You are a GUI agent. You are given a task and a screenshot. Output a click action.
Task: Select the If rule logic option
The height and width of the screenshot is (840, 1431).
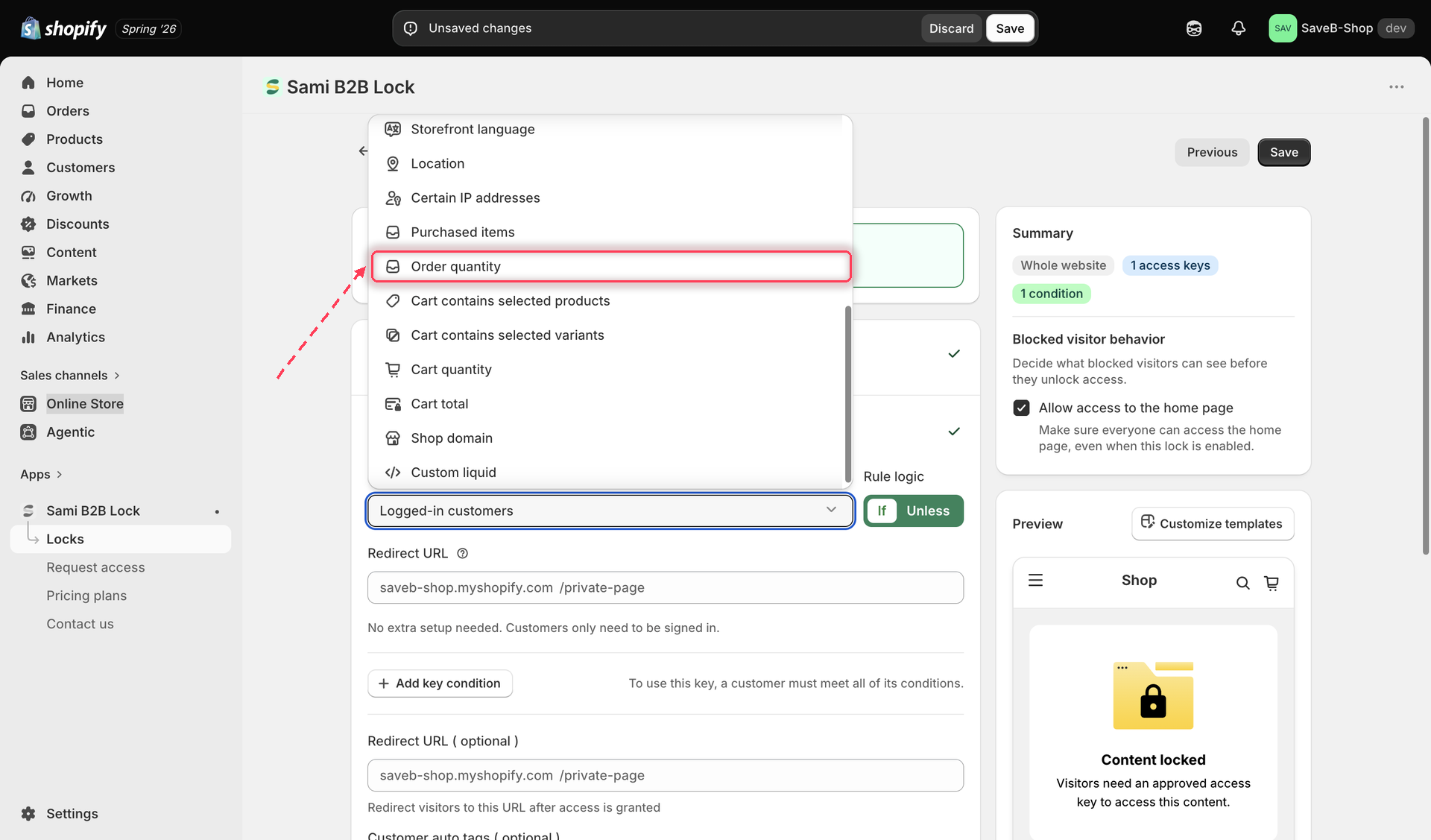tap(882, 511)
